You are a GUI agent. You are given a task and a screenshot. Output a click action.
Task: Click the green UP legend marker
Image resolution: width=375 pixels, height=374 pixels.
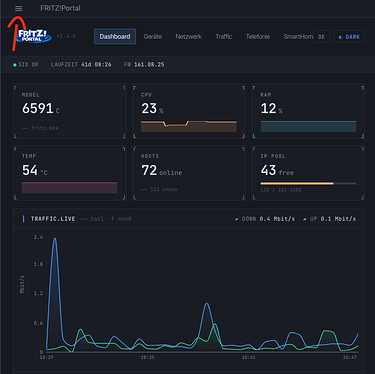click(305, 219)
